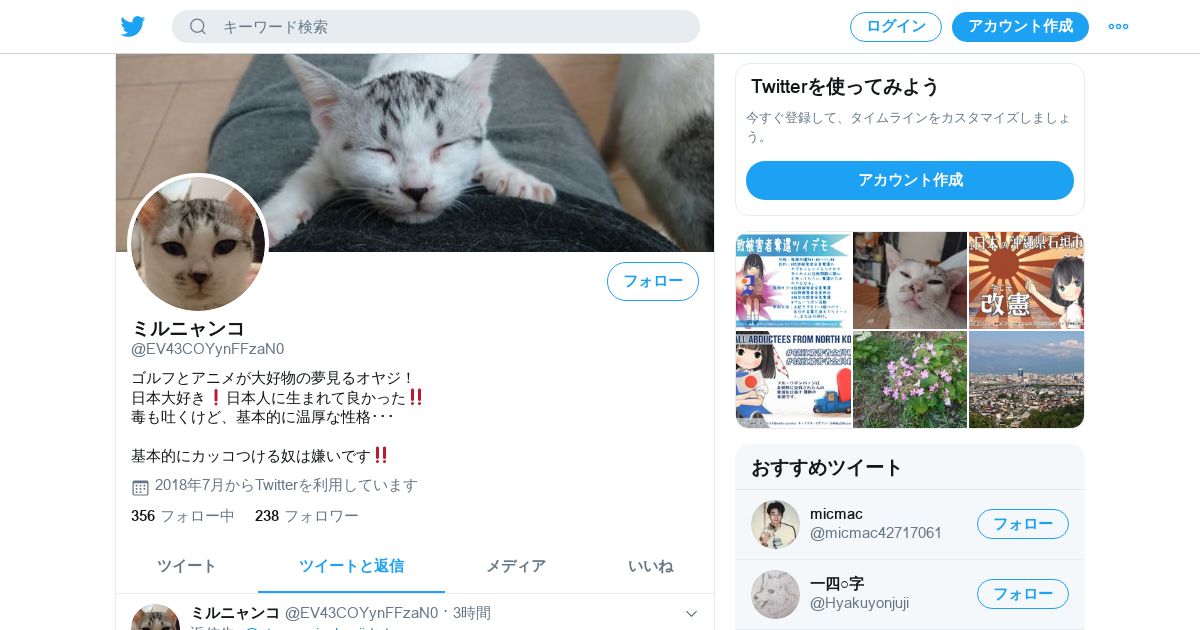Follow micmac in recommendations

click(1023, 524)
